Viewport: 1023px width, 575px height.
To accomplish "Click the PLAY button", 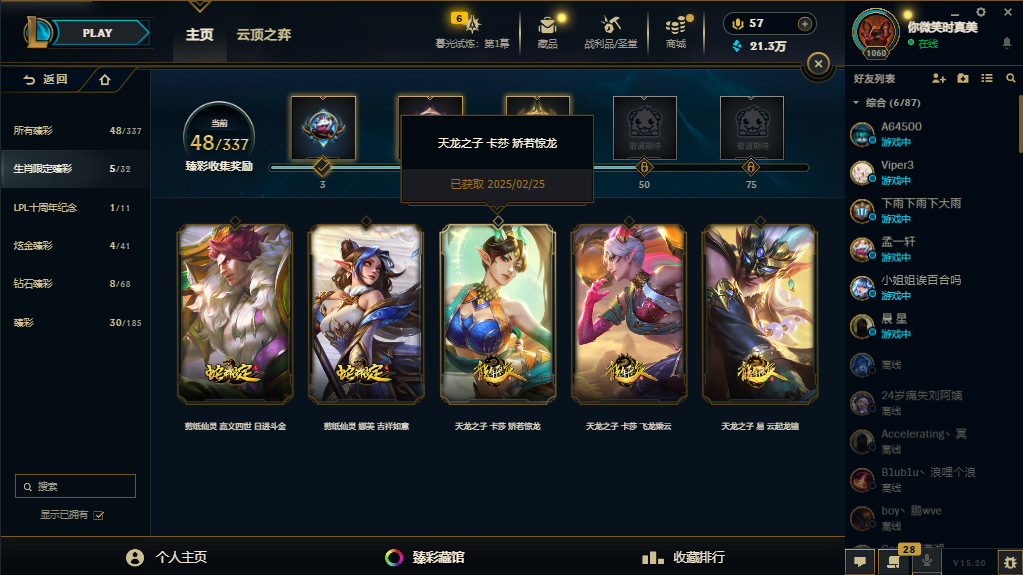I will point(98,33).
